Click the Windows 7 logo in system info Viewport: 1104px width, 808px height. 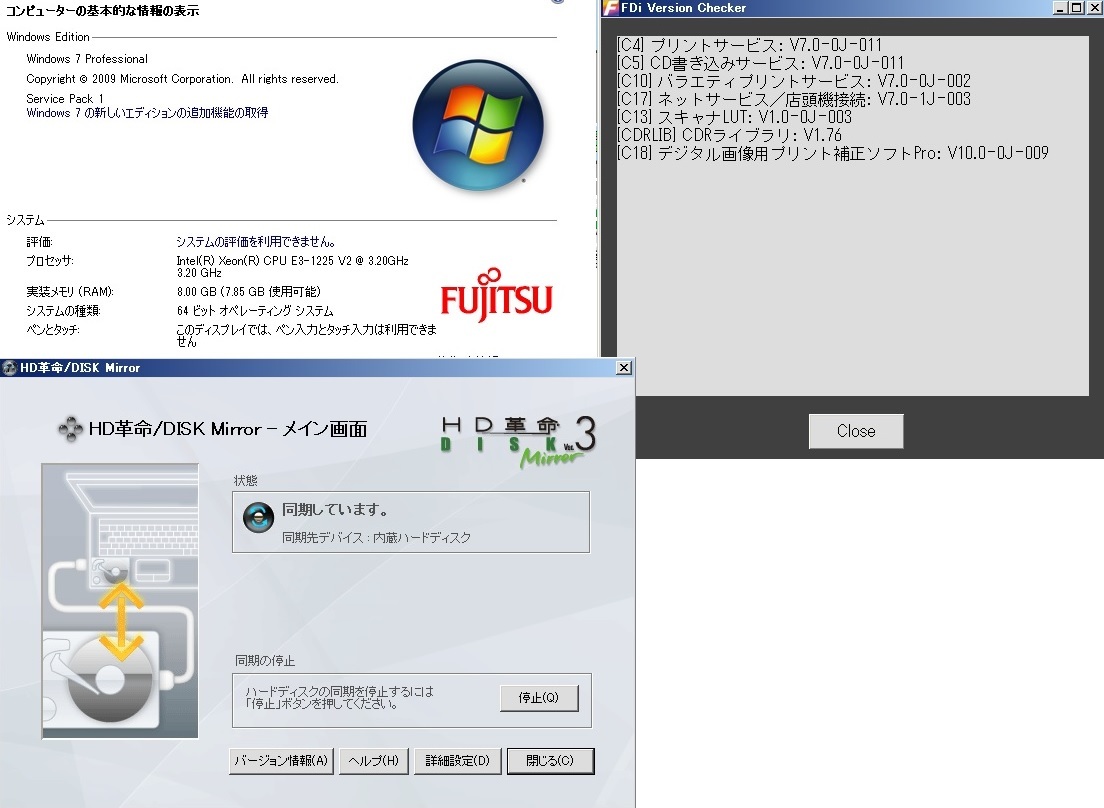(x=478, y=125)
